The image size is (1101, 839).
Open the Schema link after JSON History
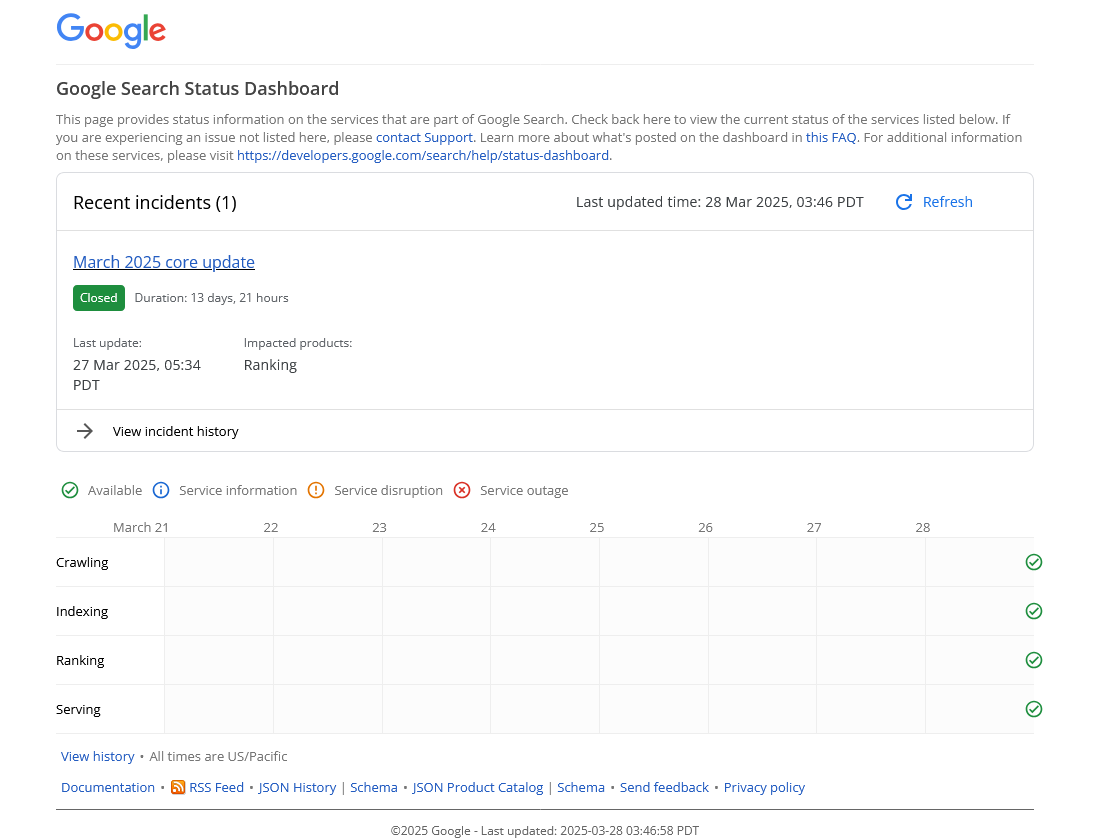point(374,787)
